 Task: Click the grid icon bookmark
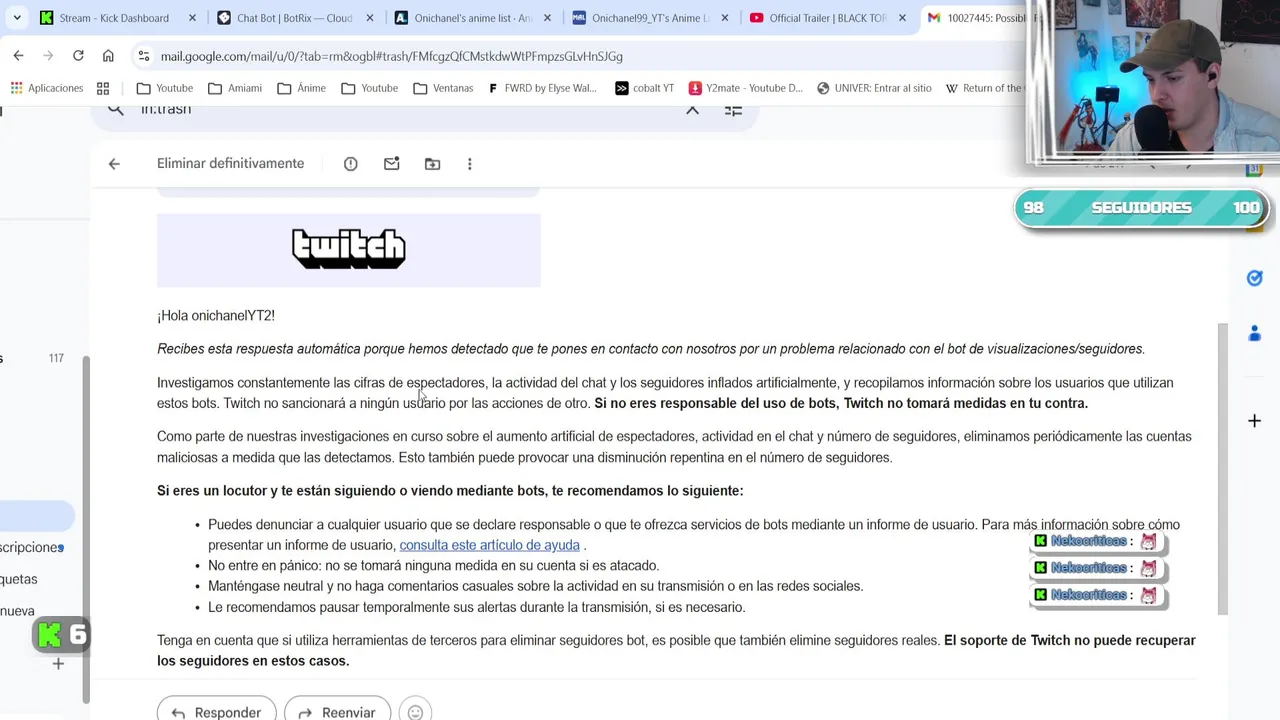point(103,88)
